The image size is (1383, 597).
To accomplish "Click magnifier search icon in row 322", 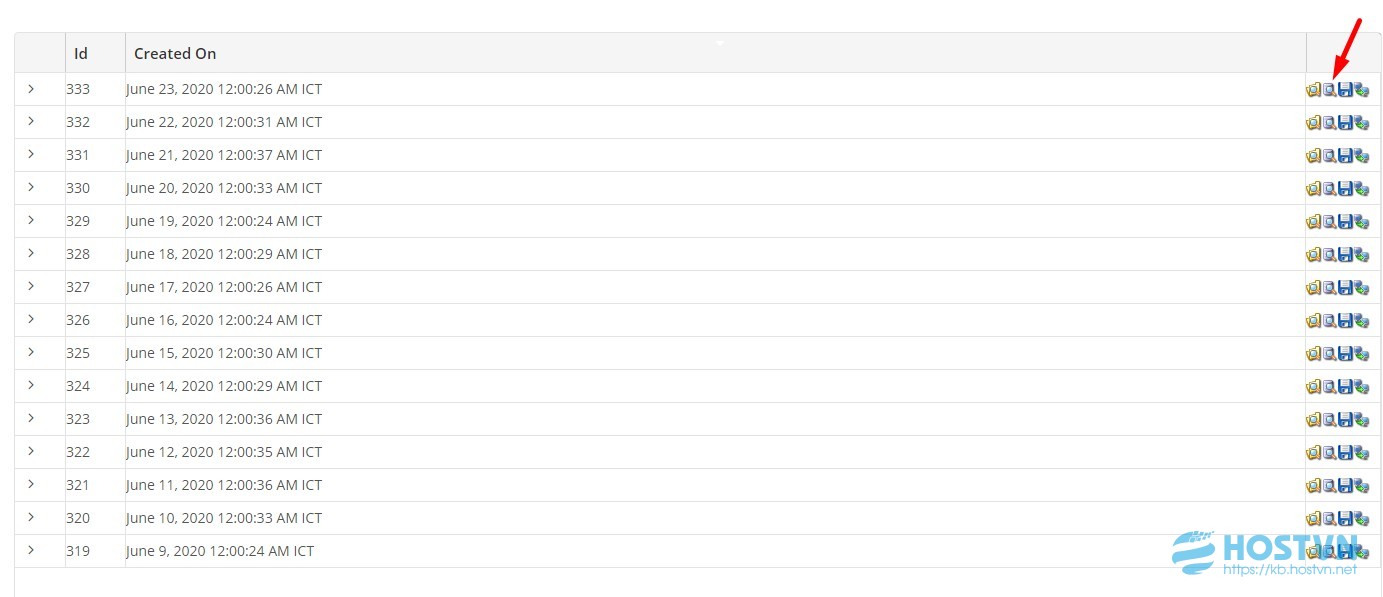I will point(1329,453).
